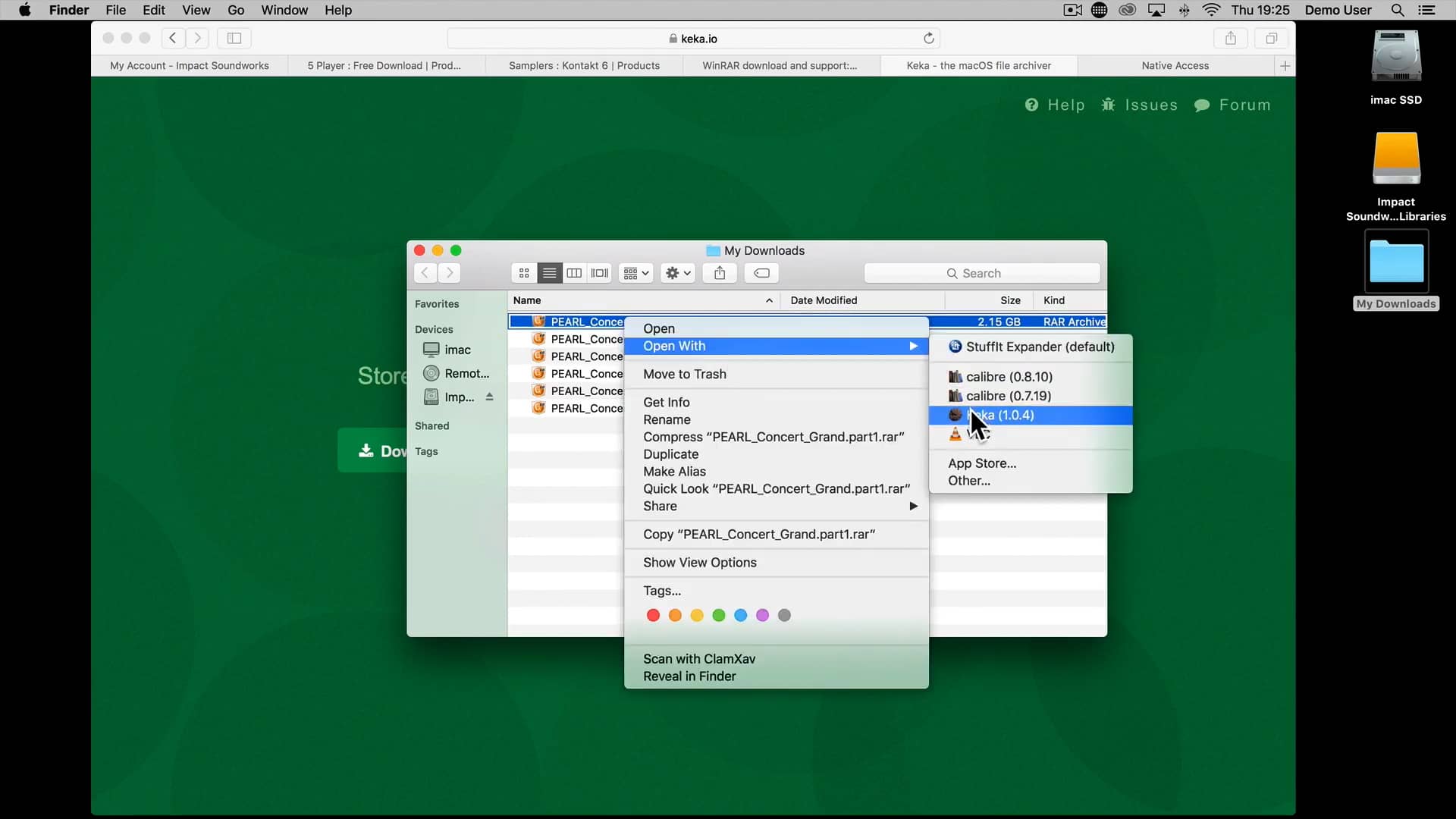The height and width of the screenshot is (819, 1456).
Task: Open the action gear dropdown
Action: pos(677,273)
